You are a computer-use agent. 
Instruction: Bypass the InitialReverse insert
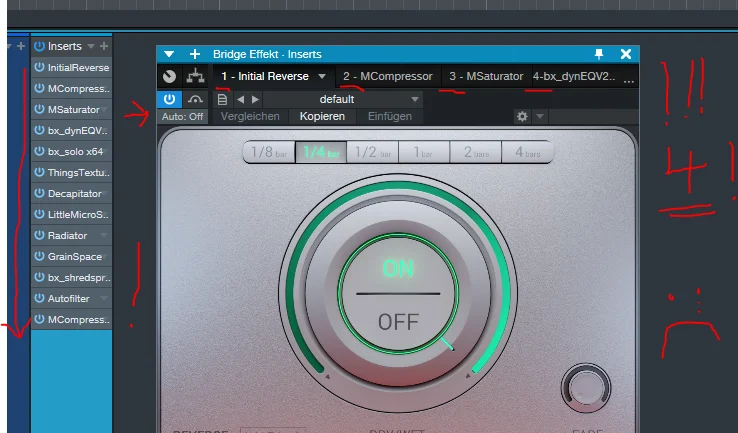click(x=39, y=67)
